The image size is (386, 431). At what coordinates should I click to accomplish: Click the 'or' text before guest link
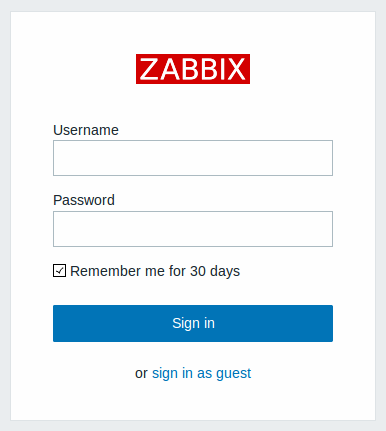pyautogui.click(x=141, y=374)
